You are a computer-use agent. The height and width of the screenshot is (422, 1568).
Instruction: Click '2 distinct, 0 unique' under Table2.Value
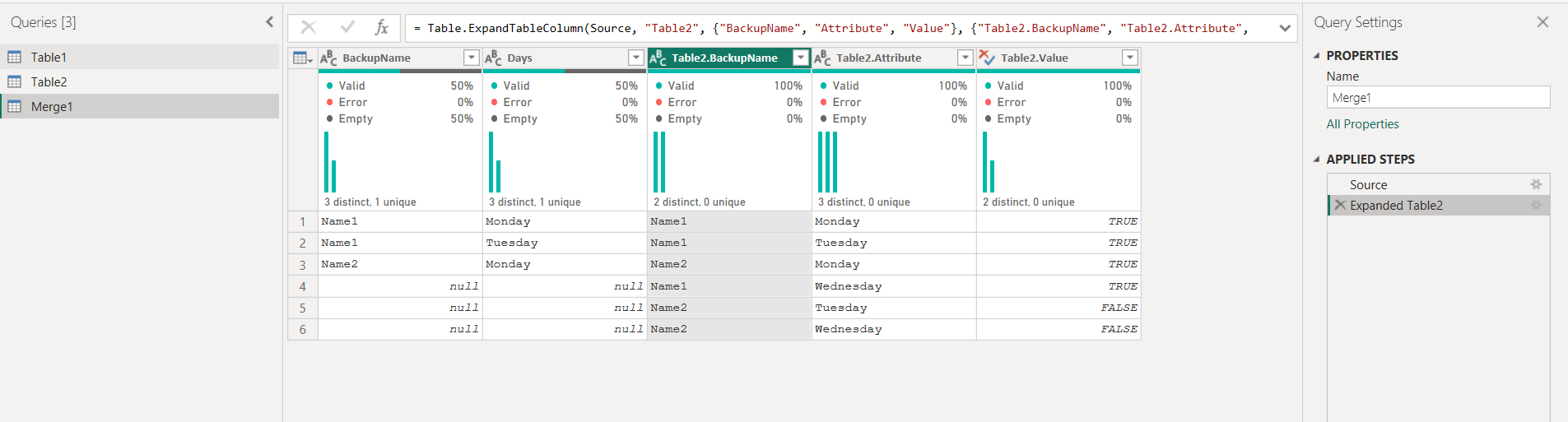1028,202
